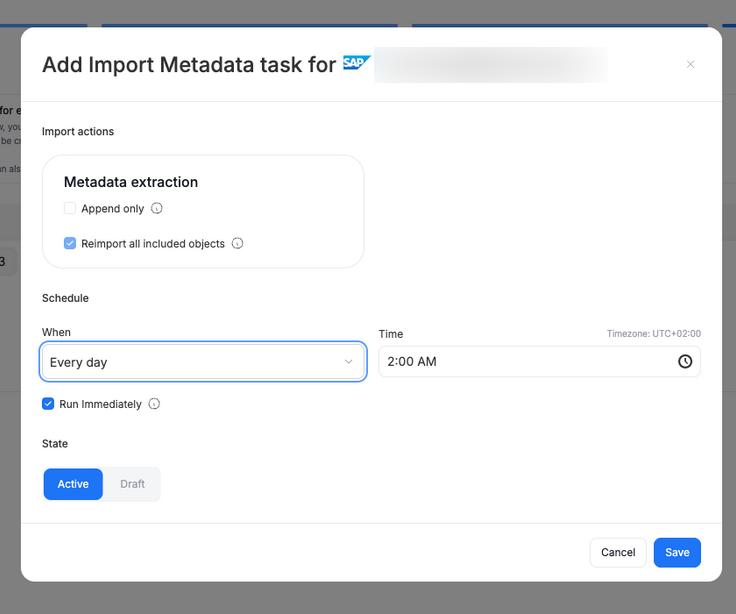Show info for Append only option
Screen dimensions: 736x614
[157, 208]
